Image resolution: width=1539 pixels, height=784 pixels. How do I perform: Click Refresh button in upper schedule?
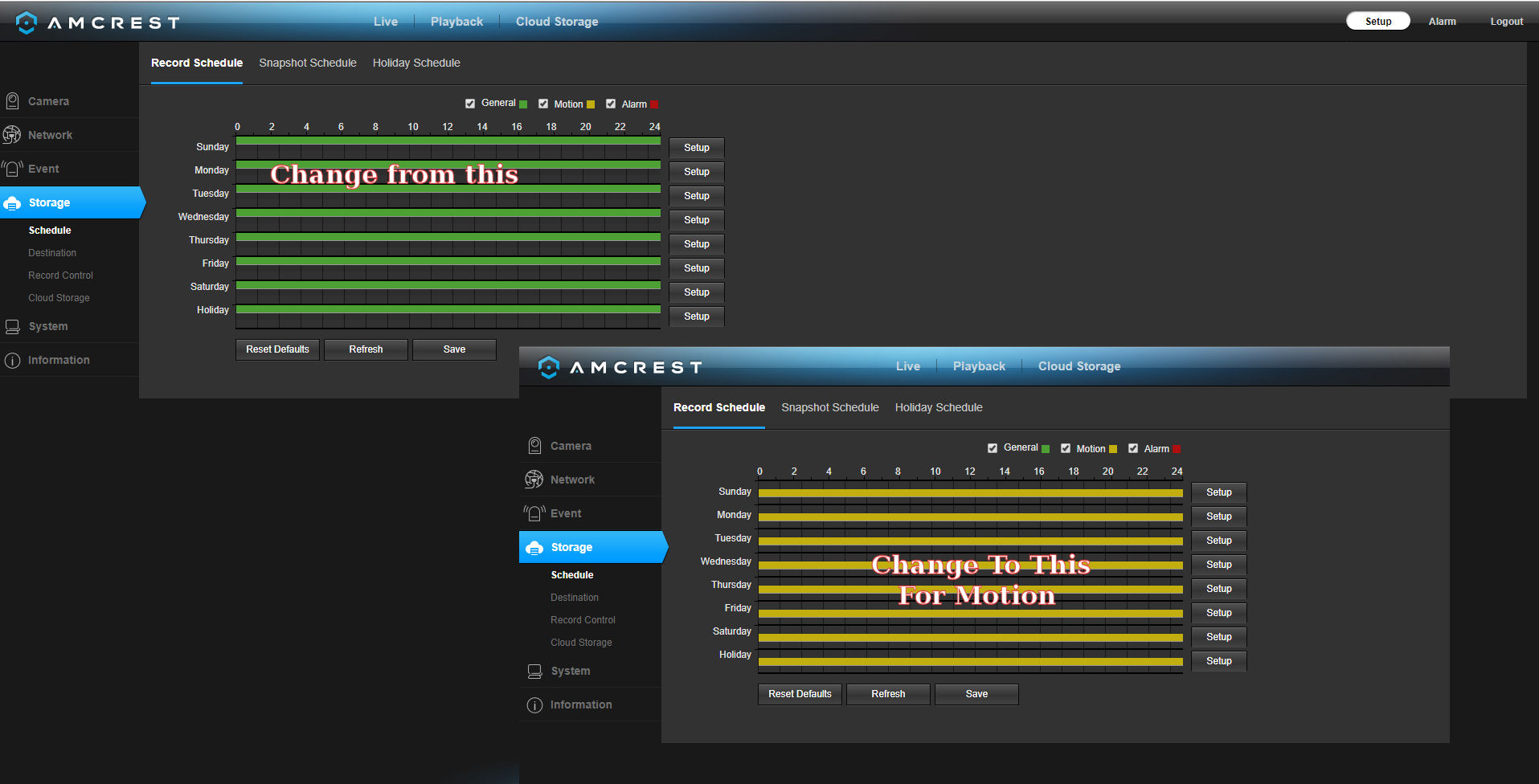point(366,349)
